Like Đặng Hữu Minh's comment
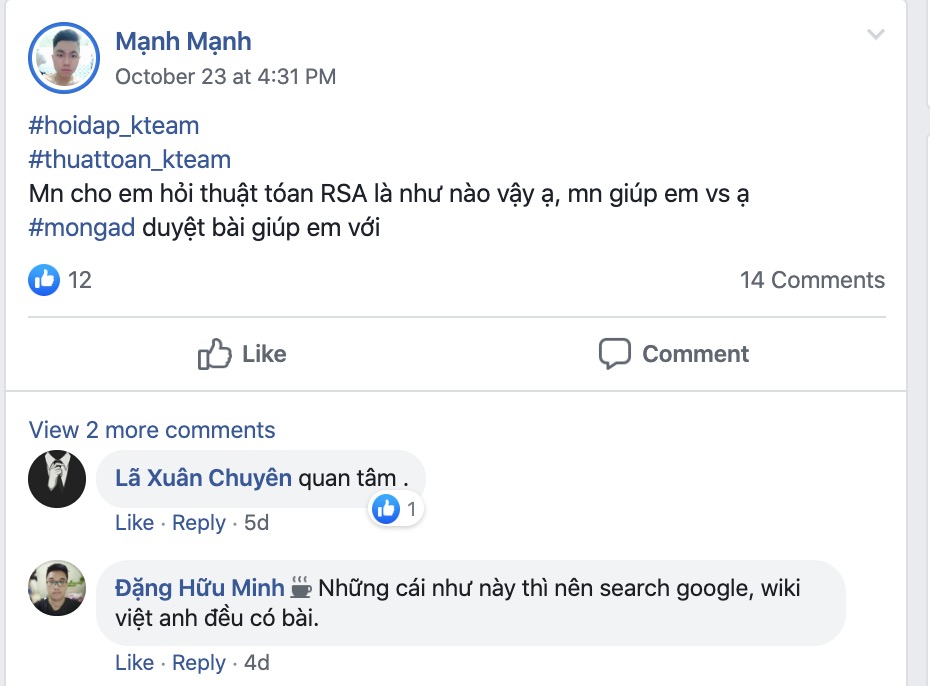The height and width of the screenshot is (686, 930). click(x=134, y=662)
